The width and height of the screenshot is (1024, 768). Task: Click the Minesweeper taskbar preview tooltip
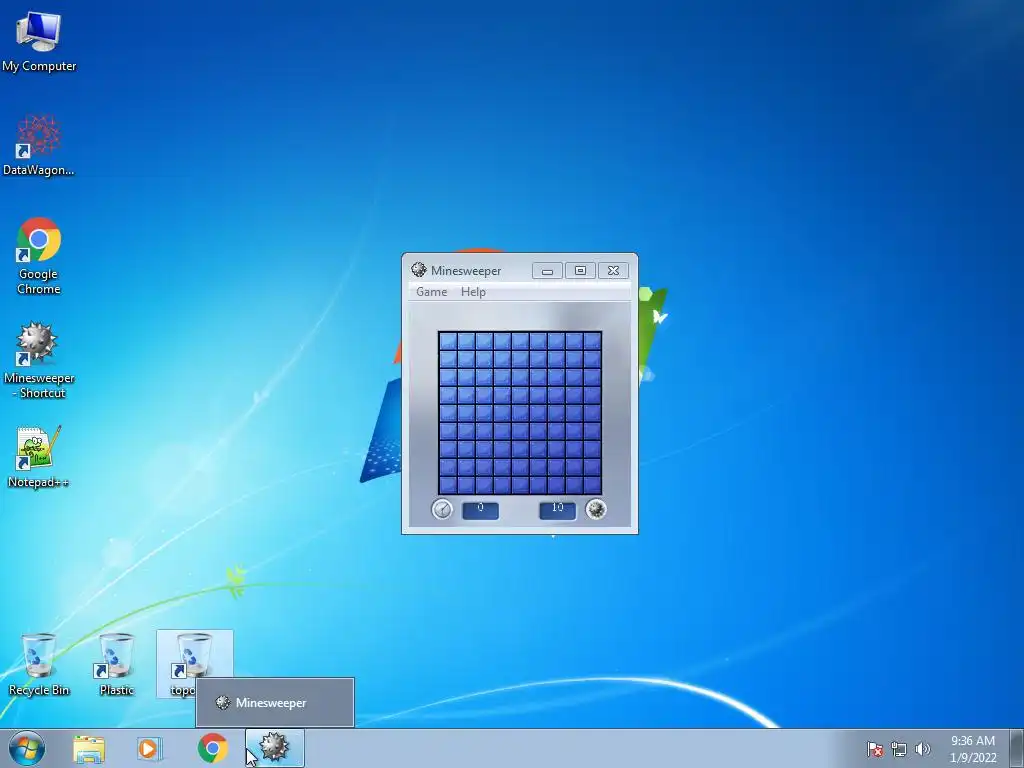[275, 703]
